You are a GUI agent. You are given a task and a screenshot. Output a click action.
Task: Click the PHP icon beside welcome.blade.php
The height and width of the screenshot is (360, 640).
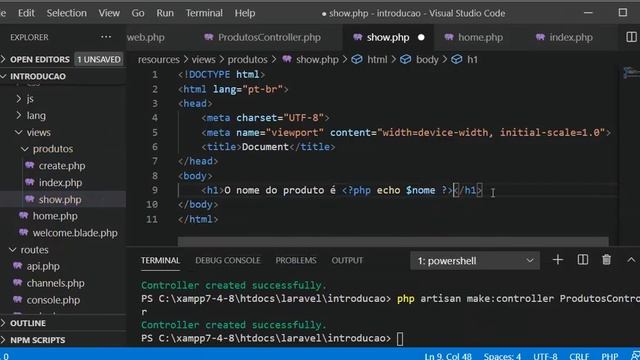click(x=24, y=233)
